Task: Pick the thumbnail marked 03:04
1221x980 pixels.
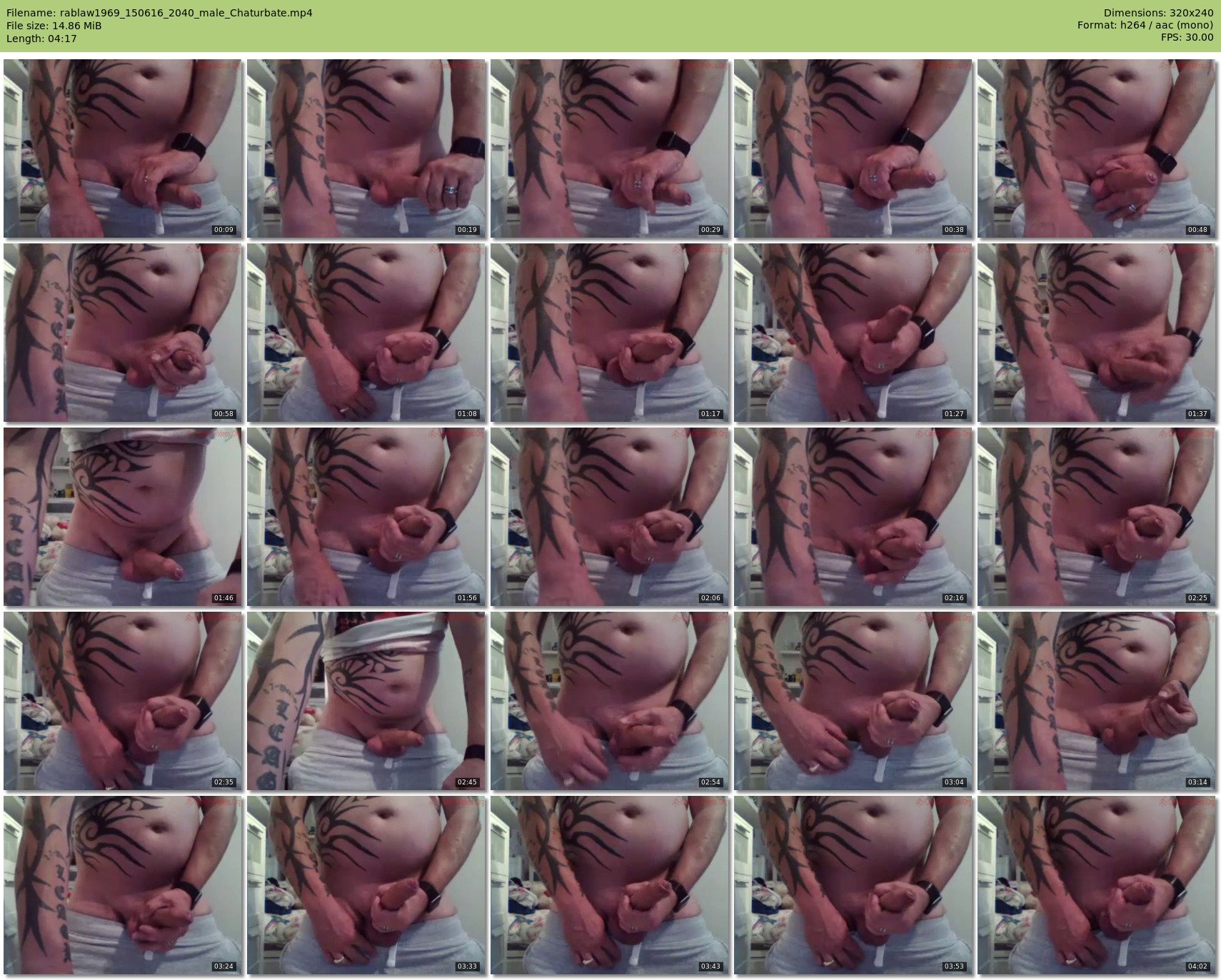Action: pos(853,701)
